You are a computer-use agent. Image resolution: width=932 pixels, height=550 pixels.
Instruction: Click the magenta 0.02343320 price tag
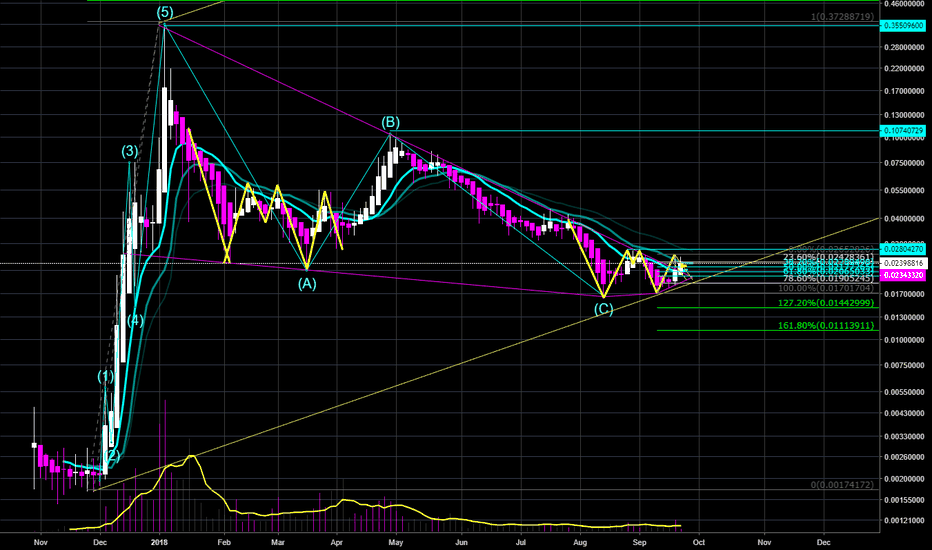coord(903,275)
